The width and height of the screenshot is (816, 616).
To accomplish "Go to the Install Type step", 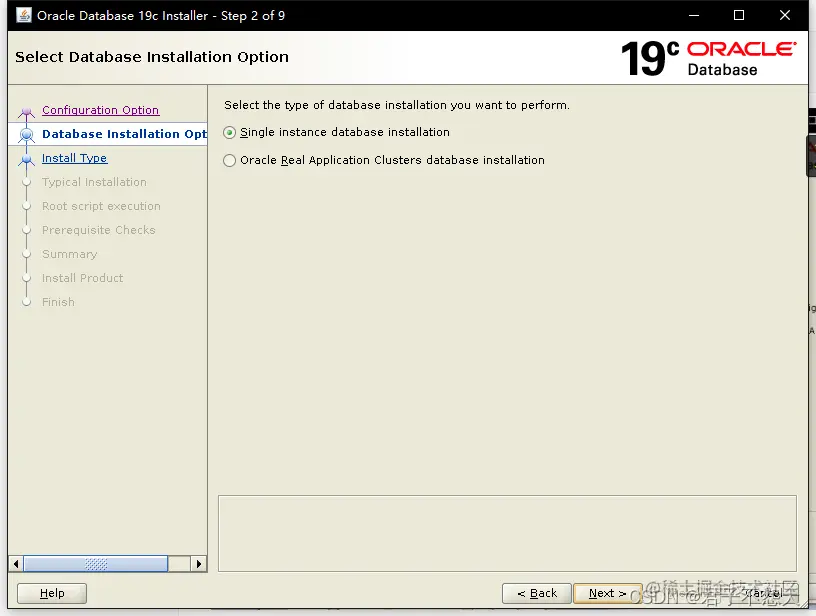I will click(74, 158).
